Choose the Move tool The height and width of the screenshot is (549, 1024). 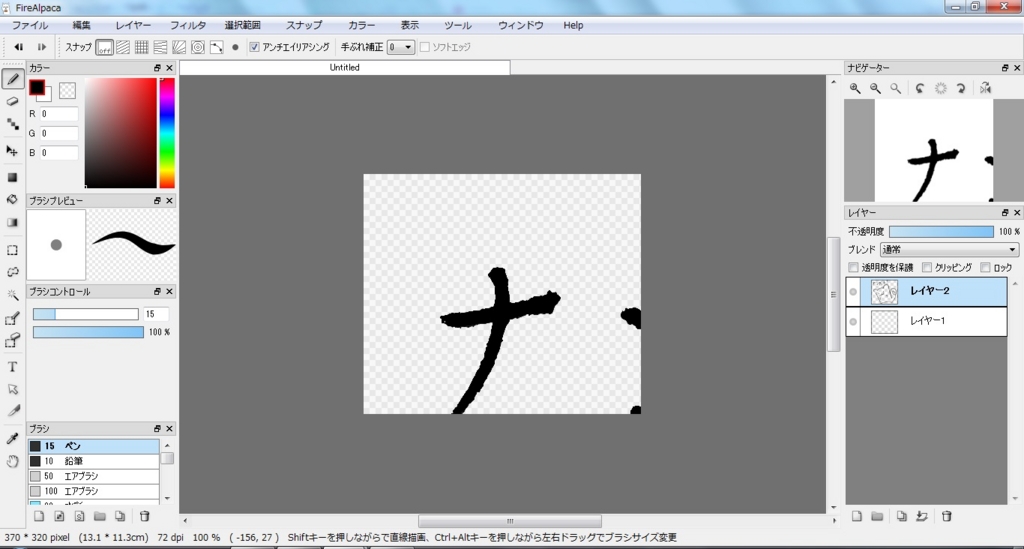coord(12,151)
